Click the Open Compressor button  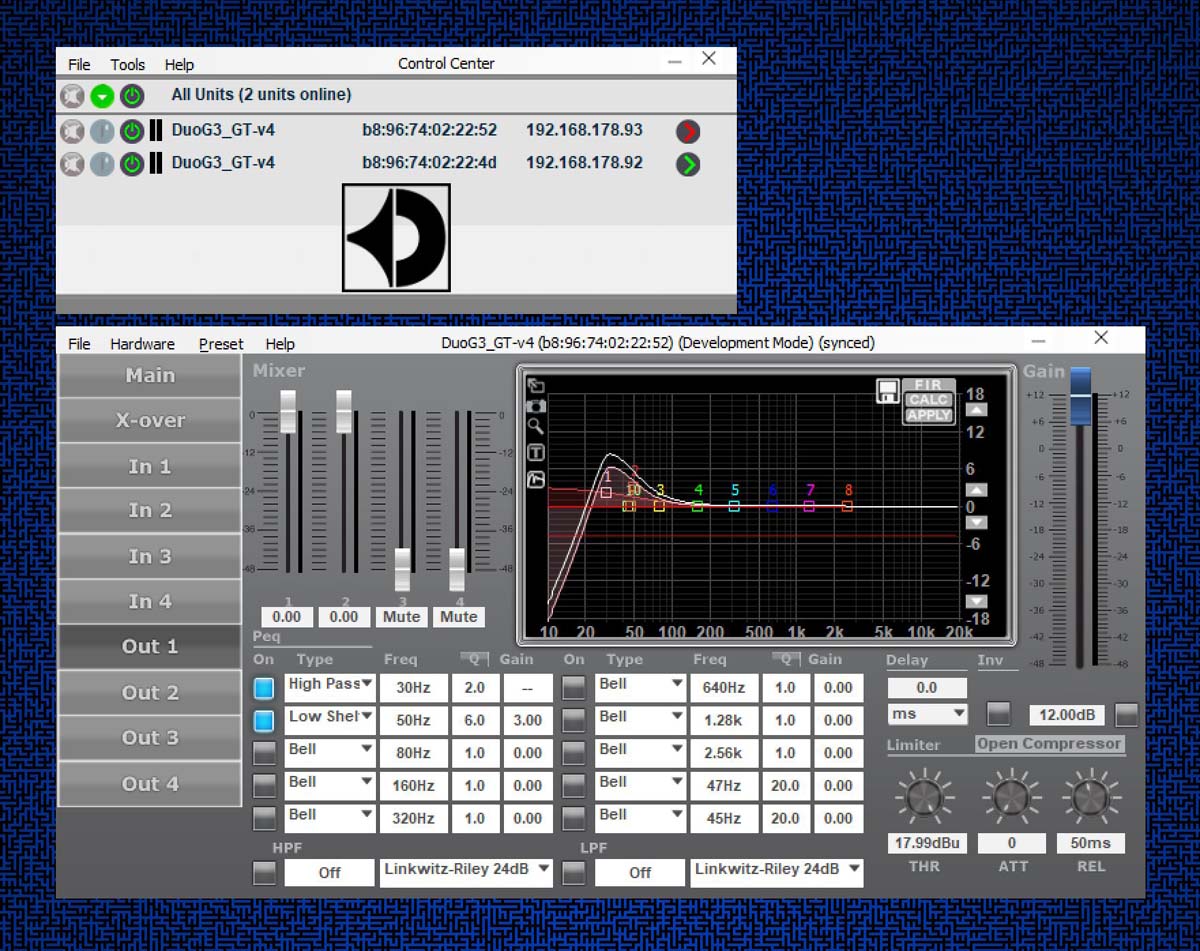click(x=1049, y=744)
